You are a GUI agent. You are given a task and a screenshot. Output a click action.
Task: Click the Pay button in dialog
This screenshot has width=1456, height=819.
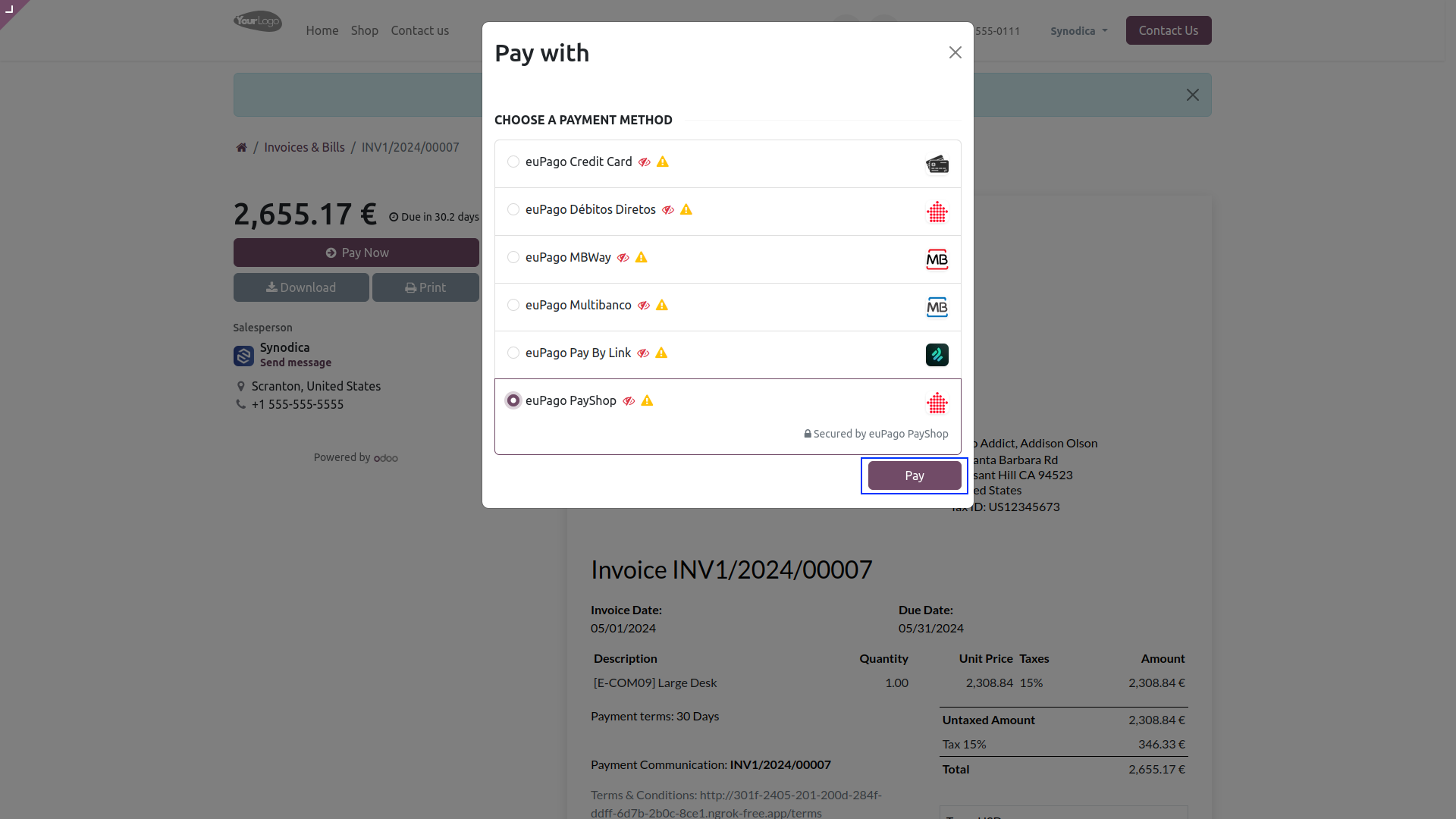(x=915, y=475)
